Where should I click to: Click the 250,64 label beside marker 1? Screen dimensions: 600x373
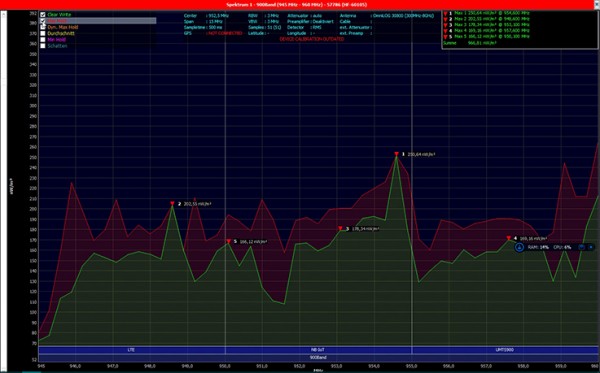point(421,154)
